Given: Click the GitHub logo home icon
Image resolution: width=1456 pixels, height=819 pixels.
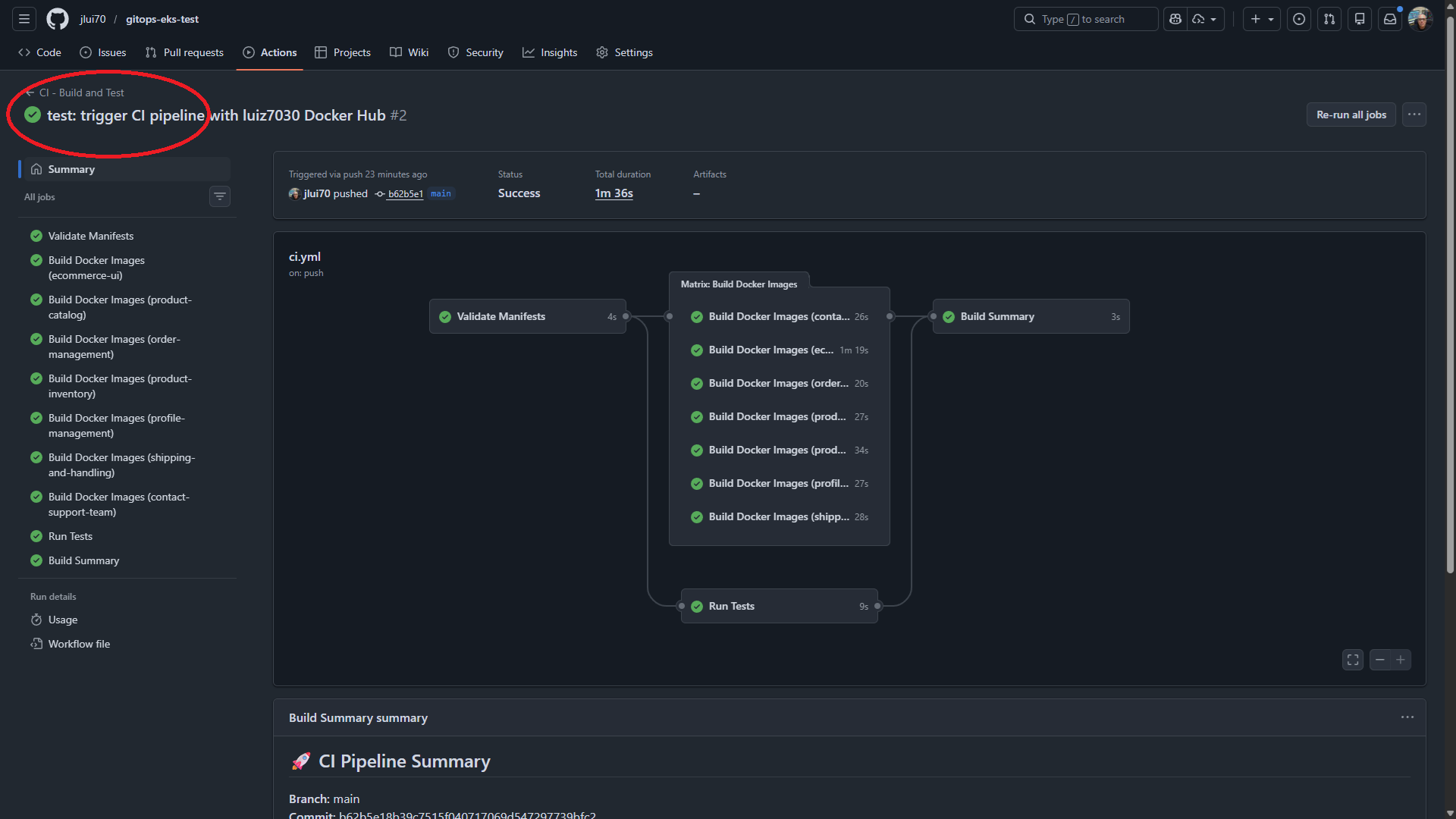Looking at the screenshot, I should pos(58,19).
